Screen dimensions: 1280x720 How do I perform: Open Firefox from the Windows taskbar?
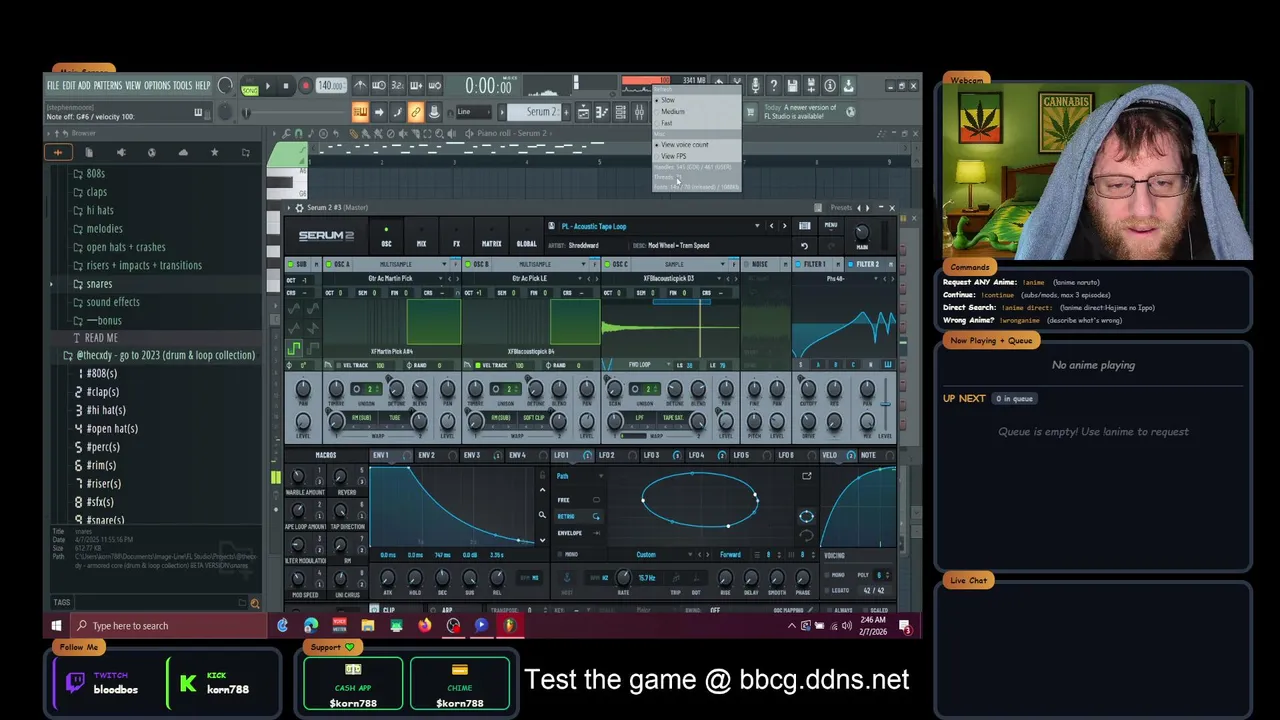[425, 626]
